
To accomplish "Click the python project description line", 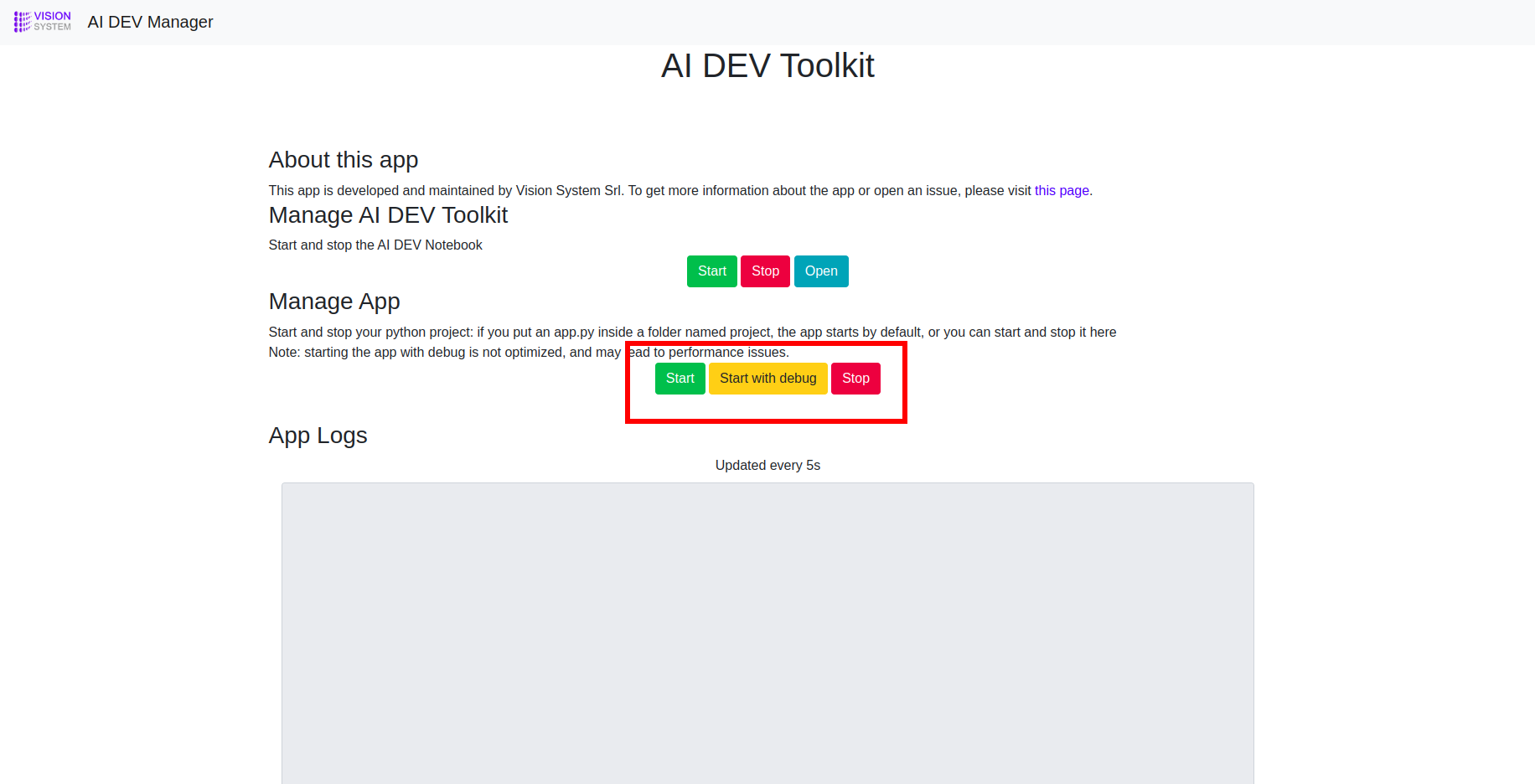I will click(x=692, y=333).
